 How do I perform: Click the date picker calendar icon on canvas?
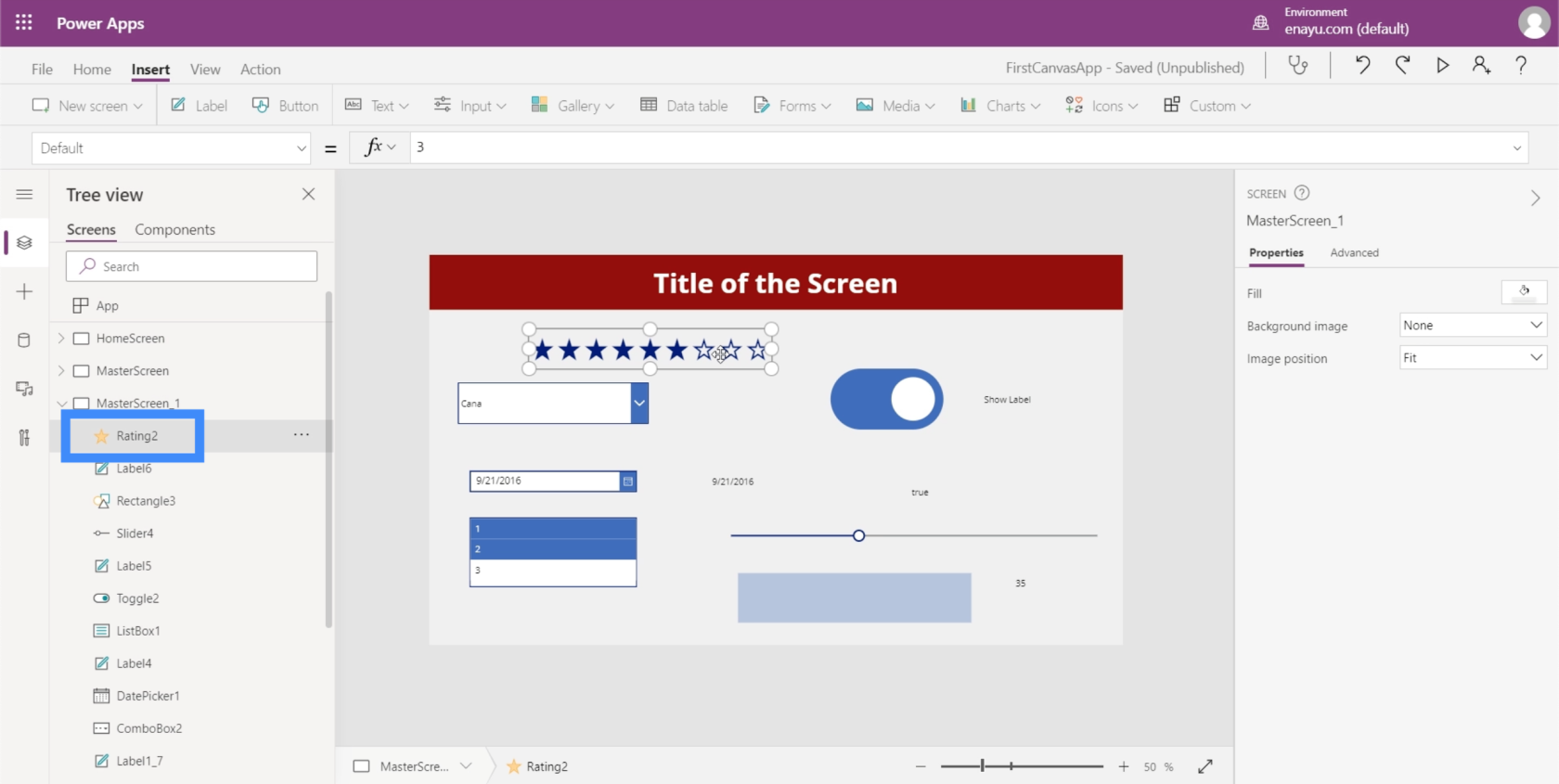pos(628,482)
